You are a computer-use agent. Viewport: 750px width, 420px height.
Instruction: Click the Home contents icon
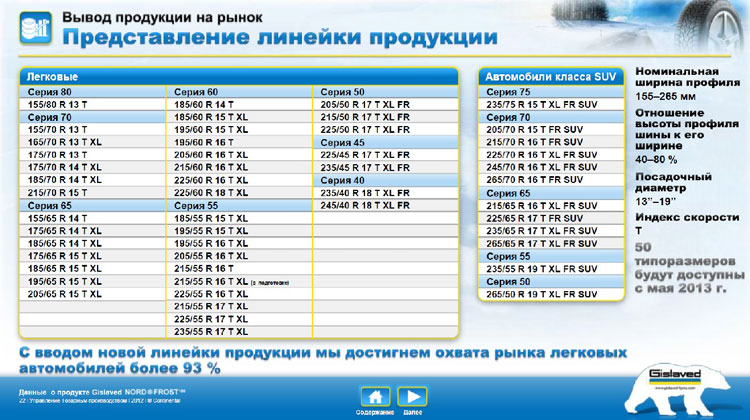375,397
